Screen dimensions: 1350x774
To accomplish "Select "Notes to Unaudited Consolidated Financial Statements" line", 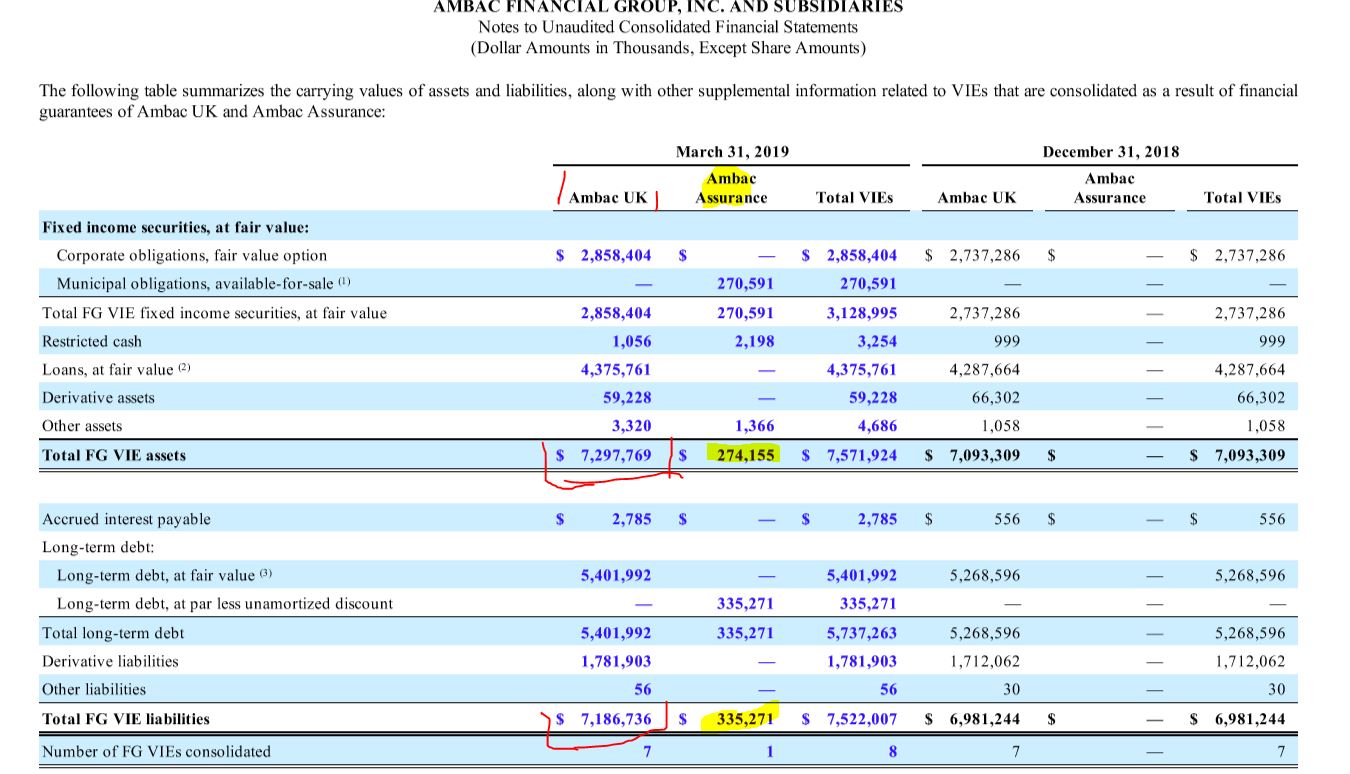I will [x=668, y=27].
